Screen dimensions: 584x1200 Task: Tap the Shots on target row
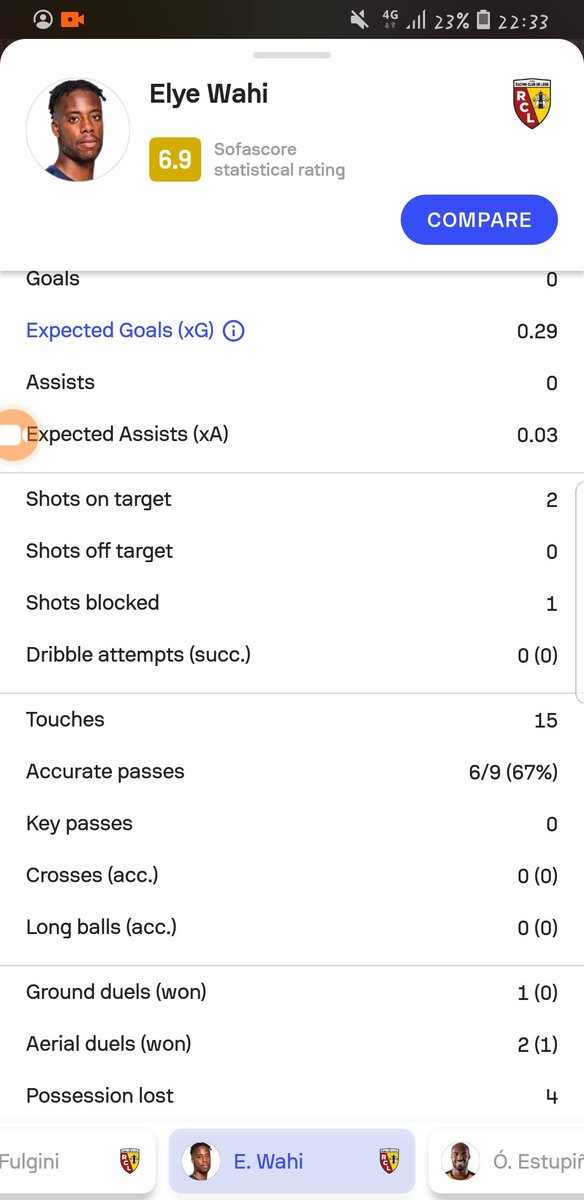pyautogui.click(x=292, y=499)
